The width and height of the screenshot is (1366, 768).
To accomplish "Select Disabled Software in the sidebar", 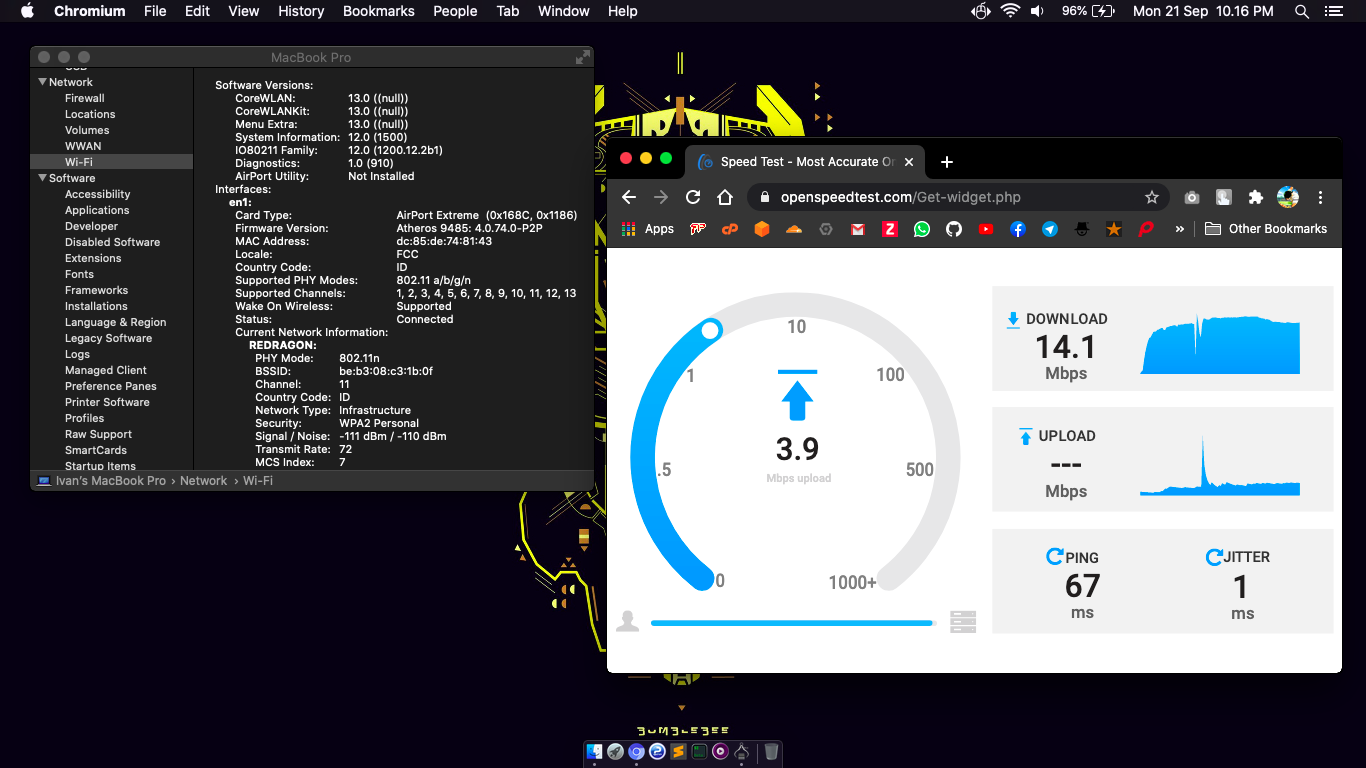I will tap(112, 242).
